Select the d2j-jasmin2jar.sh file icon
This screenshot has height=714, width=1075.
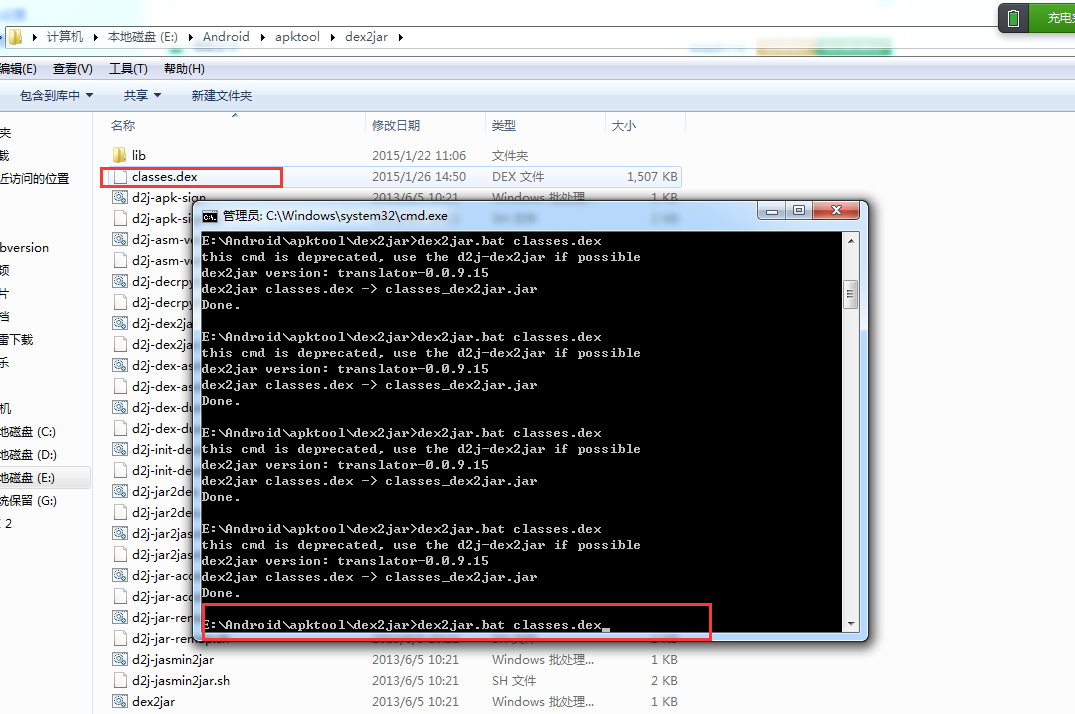119,681
